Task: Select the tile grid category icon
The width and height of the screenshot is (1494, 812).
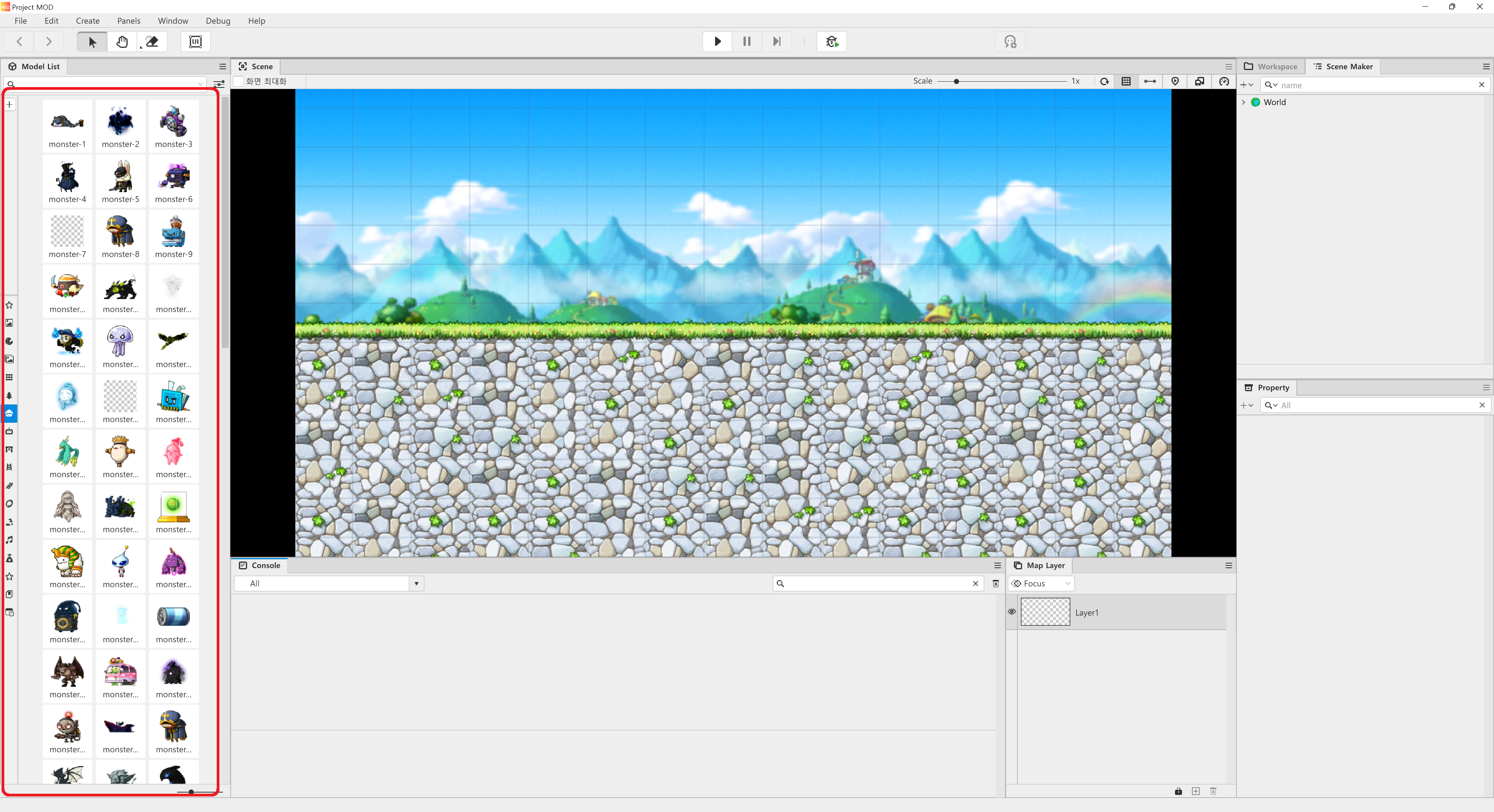Action: pyautogui.click(x=9, y=377)
